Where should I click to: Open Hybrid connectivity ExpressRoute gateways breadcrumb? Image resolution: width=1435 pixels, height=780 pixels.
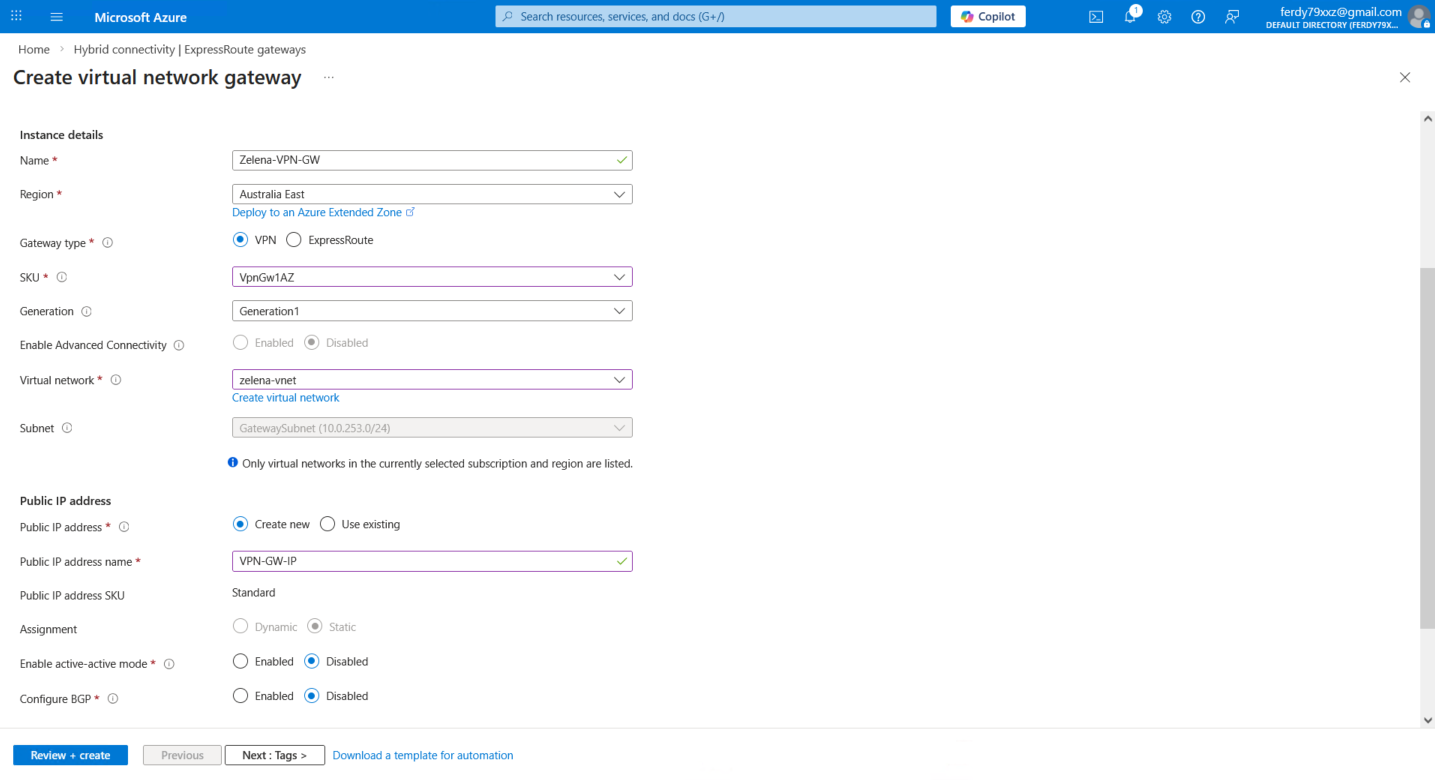pyautogui.click(x=190, y=49)
